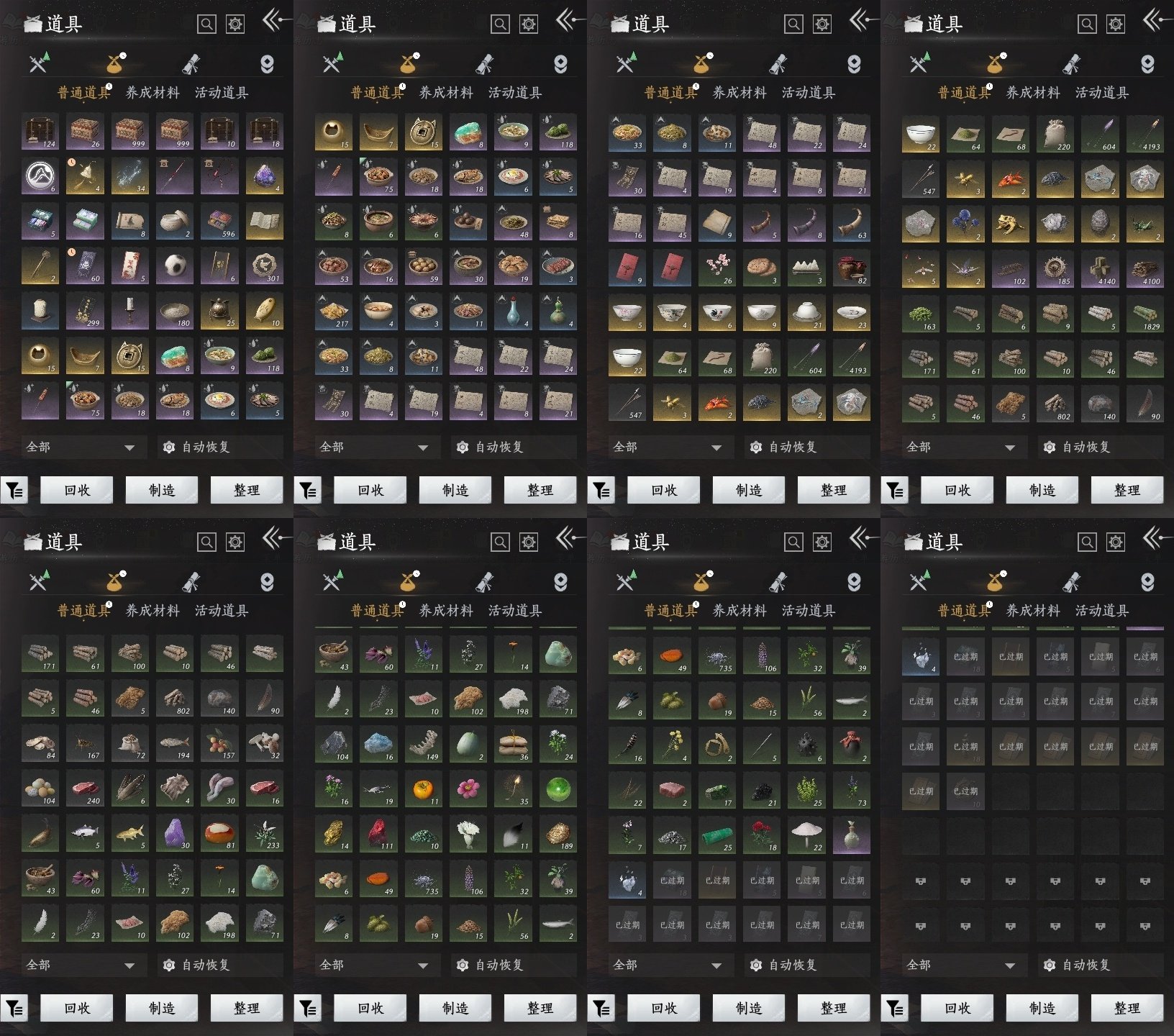The width and height of the screenshot is (1174, 1036).
Task: Select the purple crystal item in top-left inventory
Action: click(264, 177)
